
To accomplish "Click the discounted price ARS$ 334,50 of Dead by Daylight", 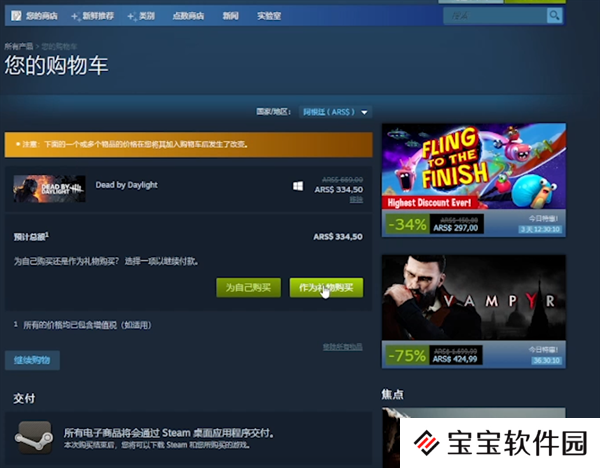I will tap(339, 189).
